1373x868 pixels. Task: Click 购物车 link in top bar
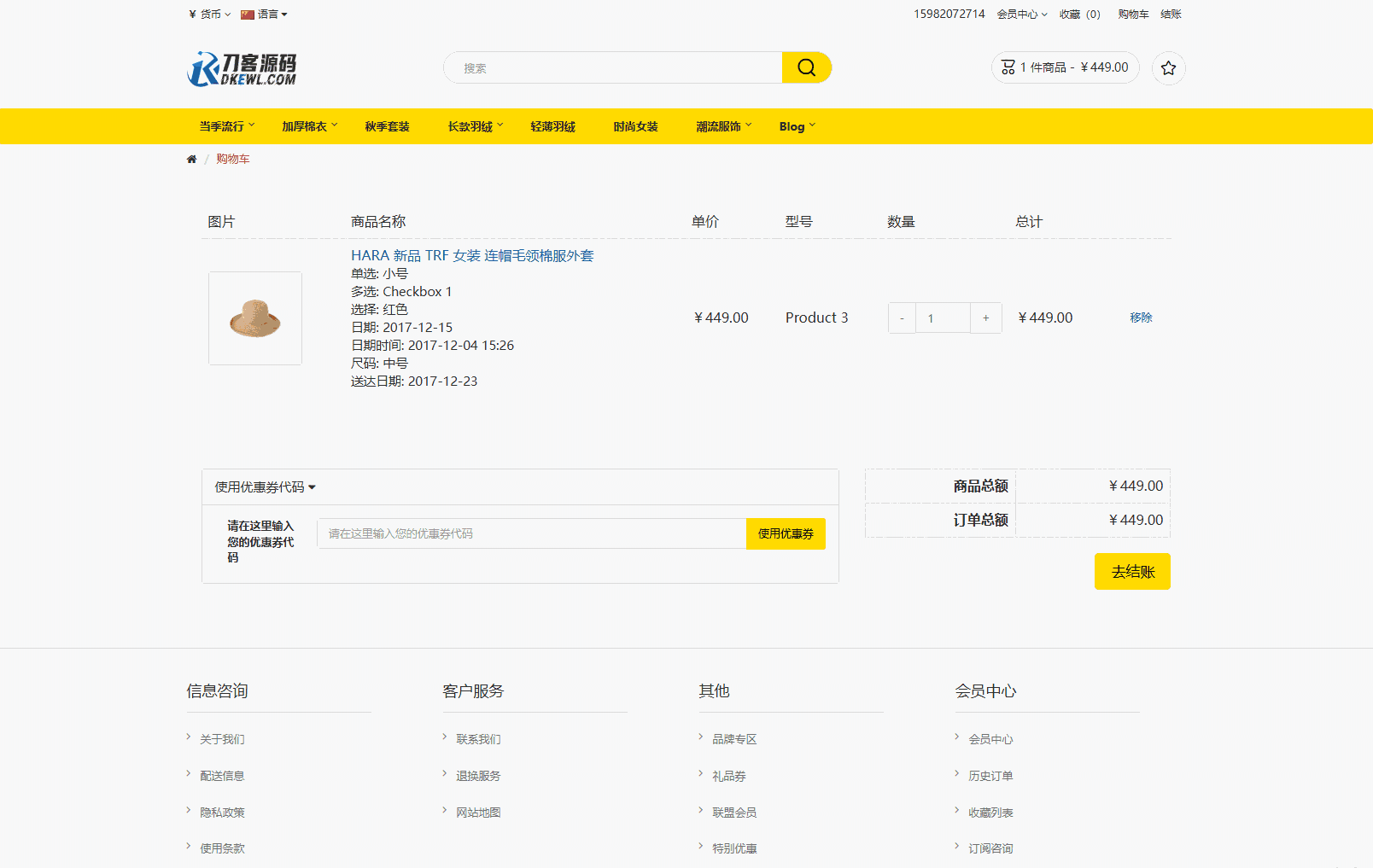coord(1133,15)
